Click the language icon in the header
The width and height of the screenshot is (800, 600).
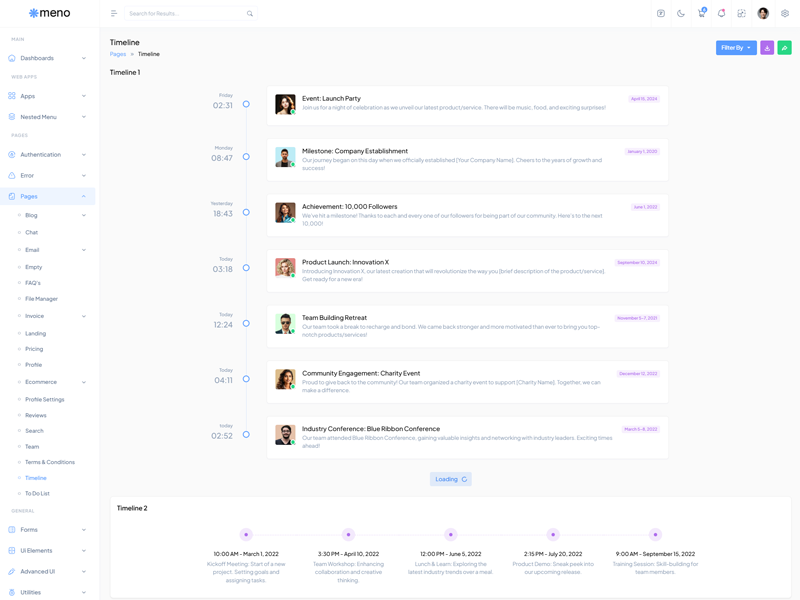pos(661,14)
